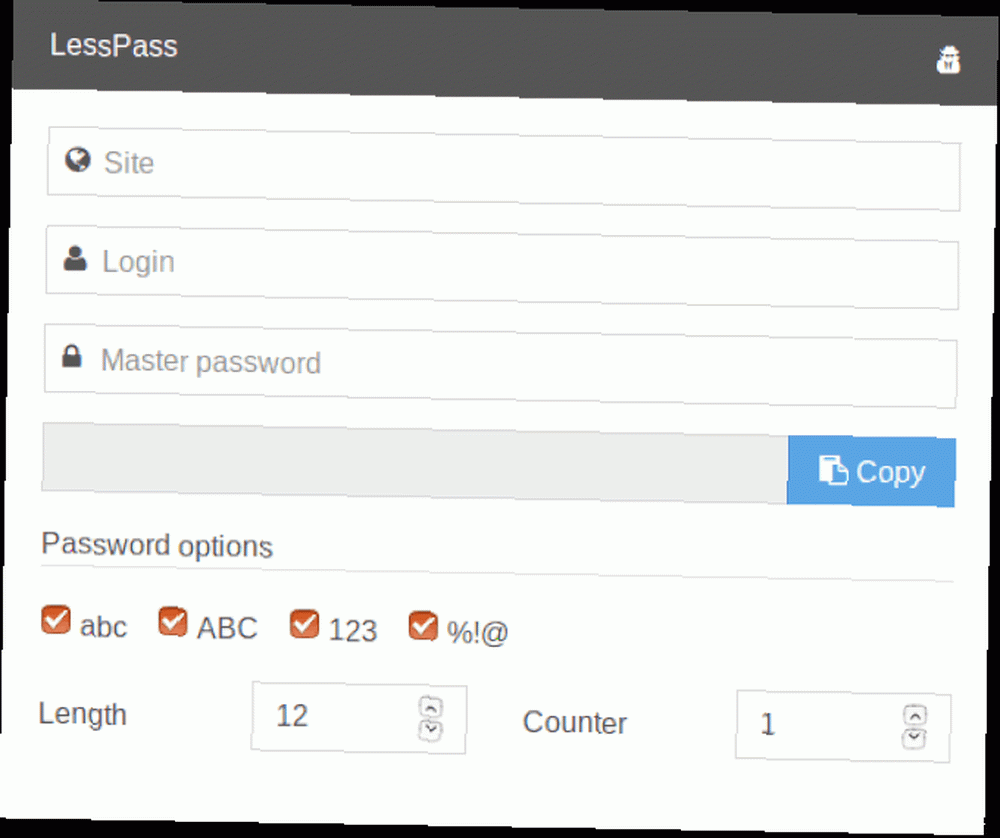Toggle the abc lowercase checkbox
This screenshot has height=838, width=1000.
point(55,620)
